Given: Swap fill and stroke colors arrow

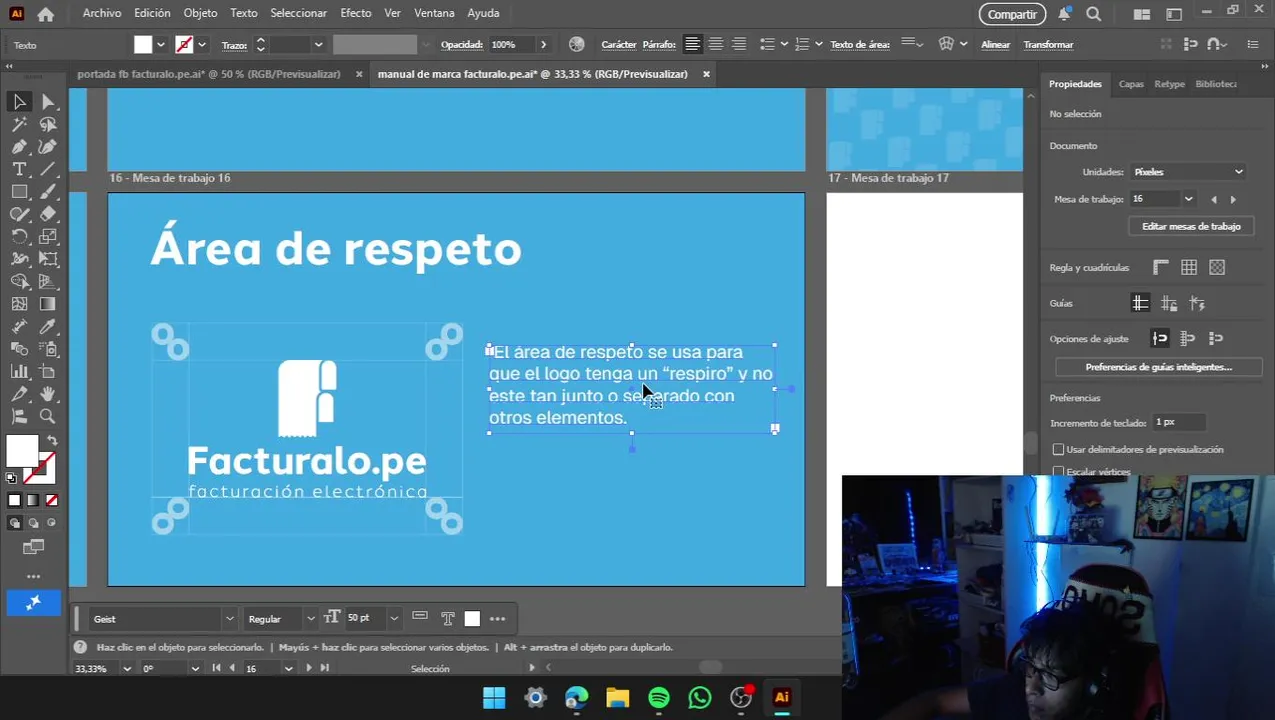Looking at the screenshot, I should tap(52, 441).
